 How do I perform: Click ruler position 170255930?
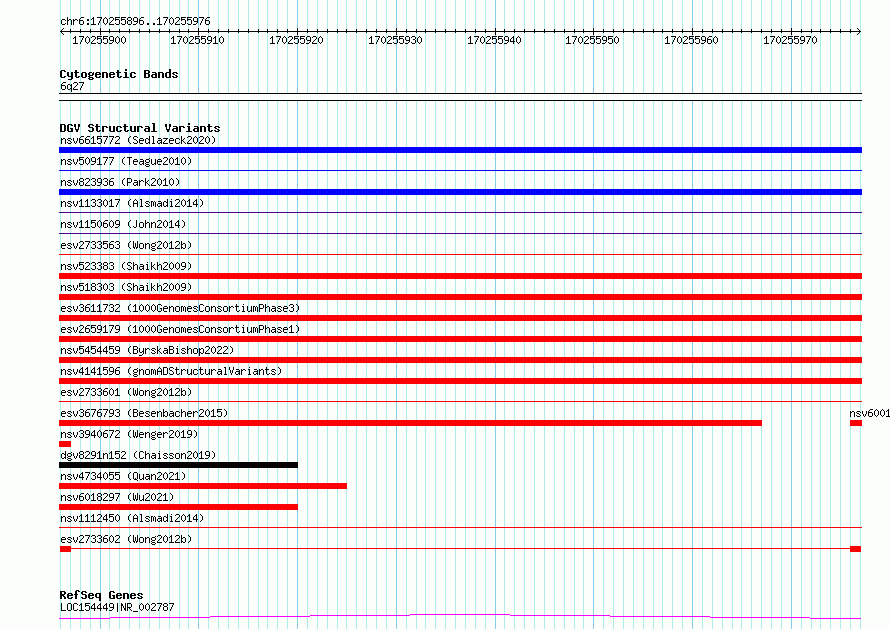(395, 40)
